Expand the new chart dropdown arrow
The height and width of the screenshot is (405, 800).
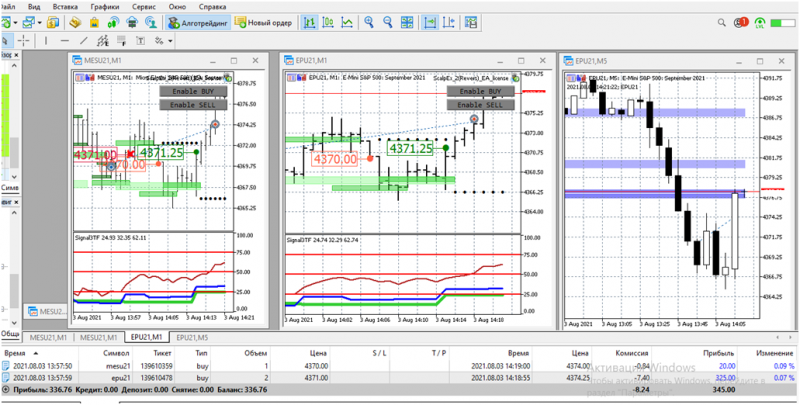pos(16,23)
